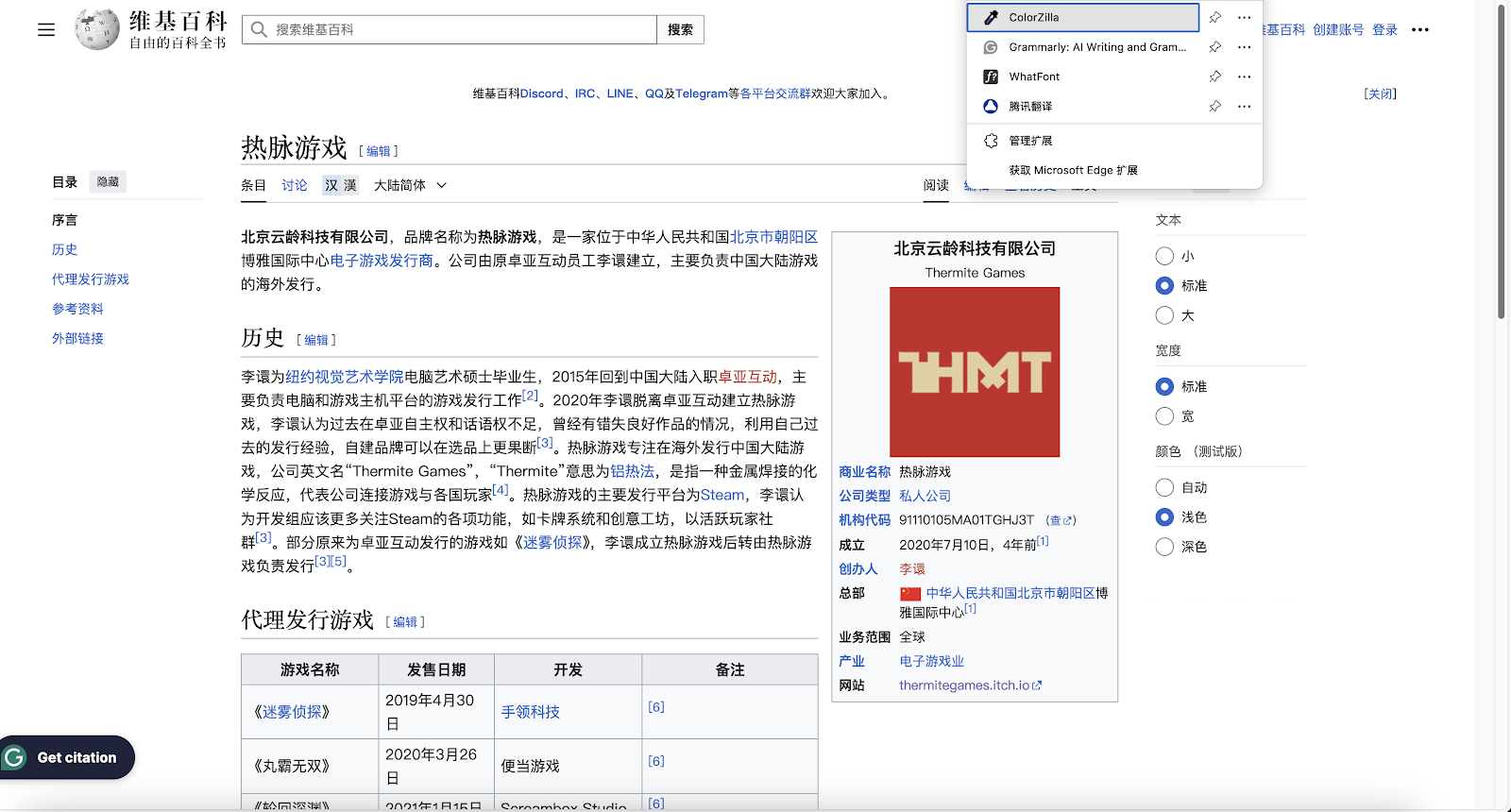The image size is (1511, 812).
Task: Pin WhatFont extension to toolbar
Action: pos(1215,76)
